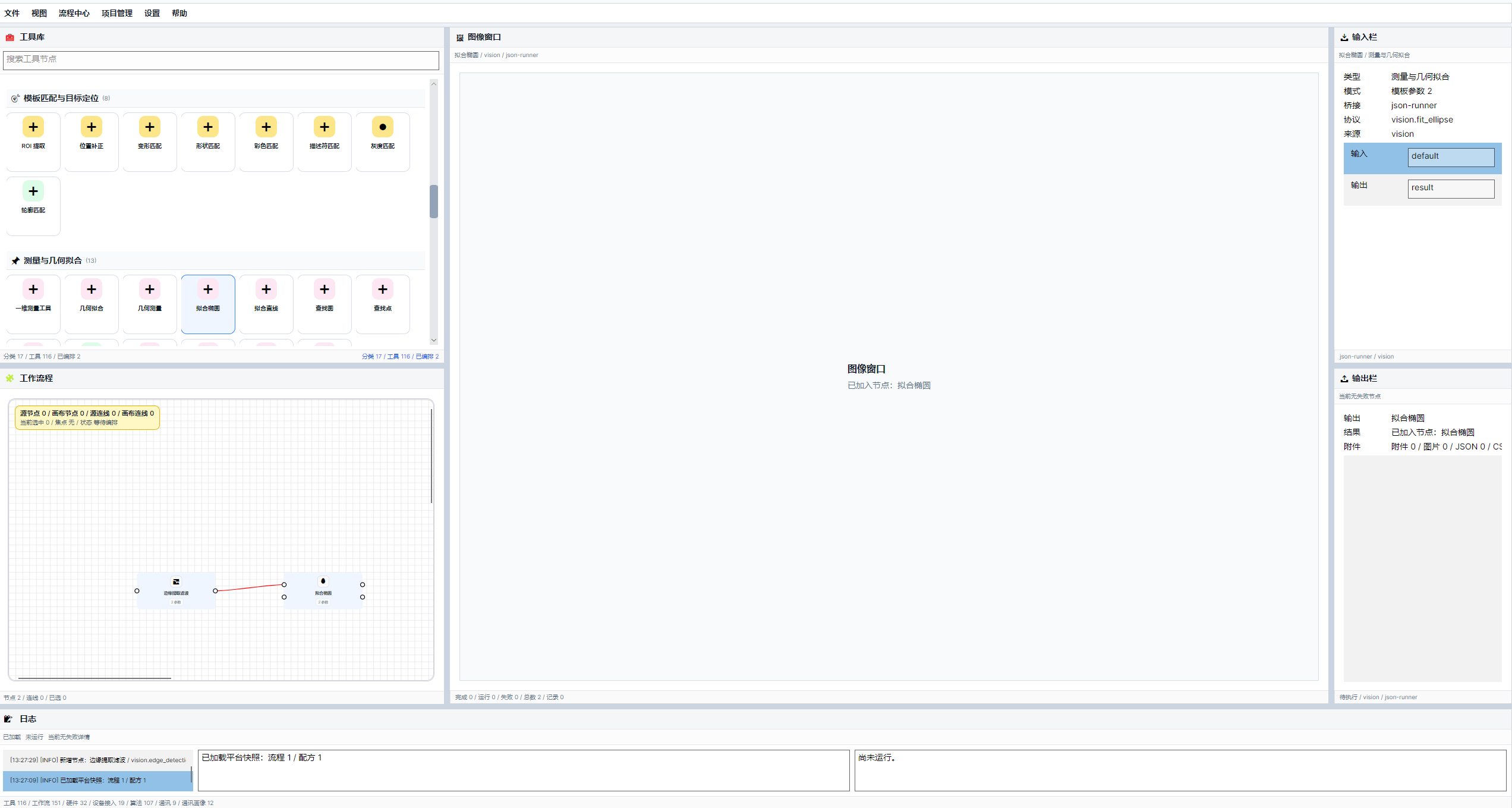
Task: Click the 边缘提取滤波 node input port
Action: coord(137,590)
